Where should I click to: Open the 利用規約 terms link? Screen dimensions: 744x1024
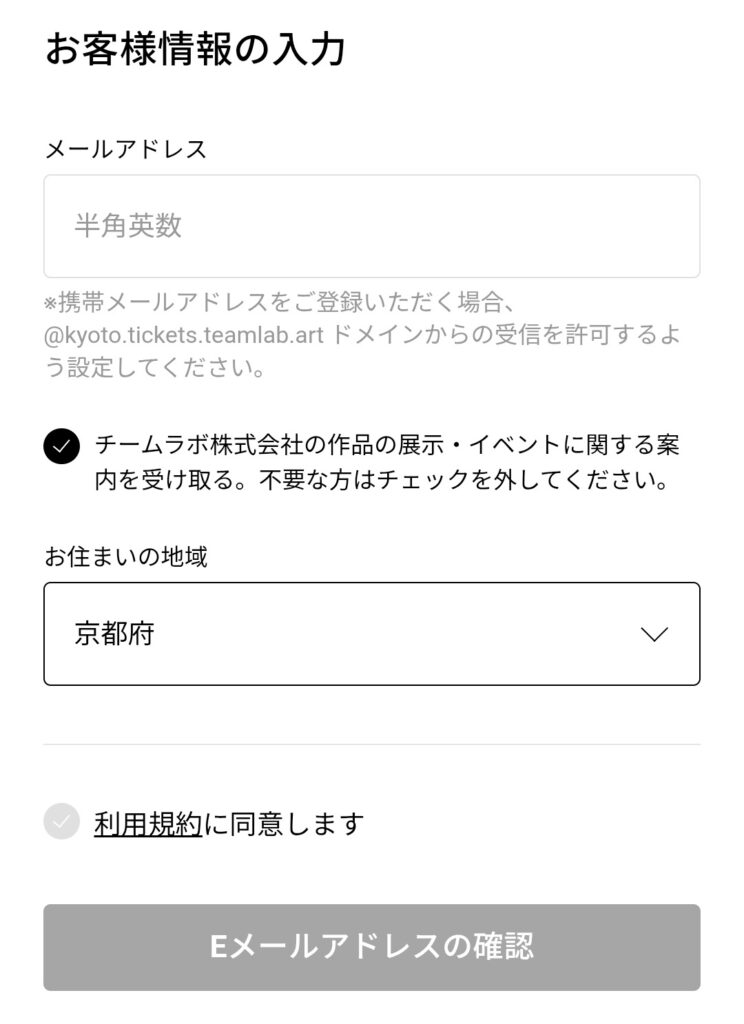coord(148,824)
